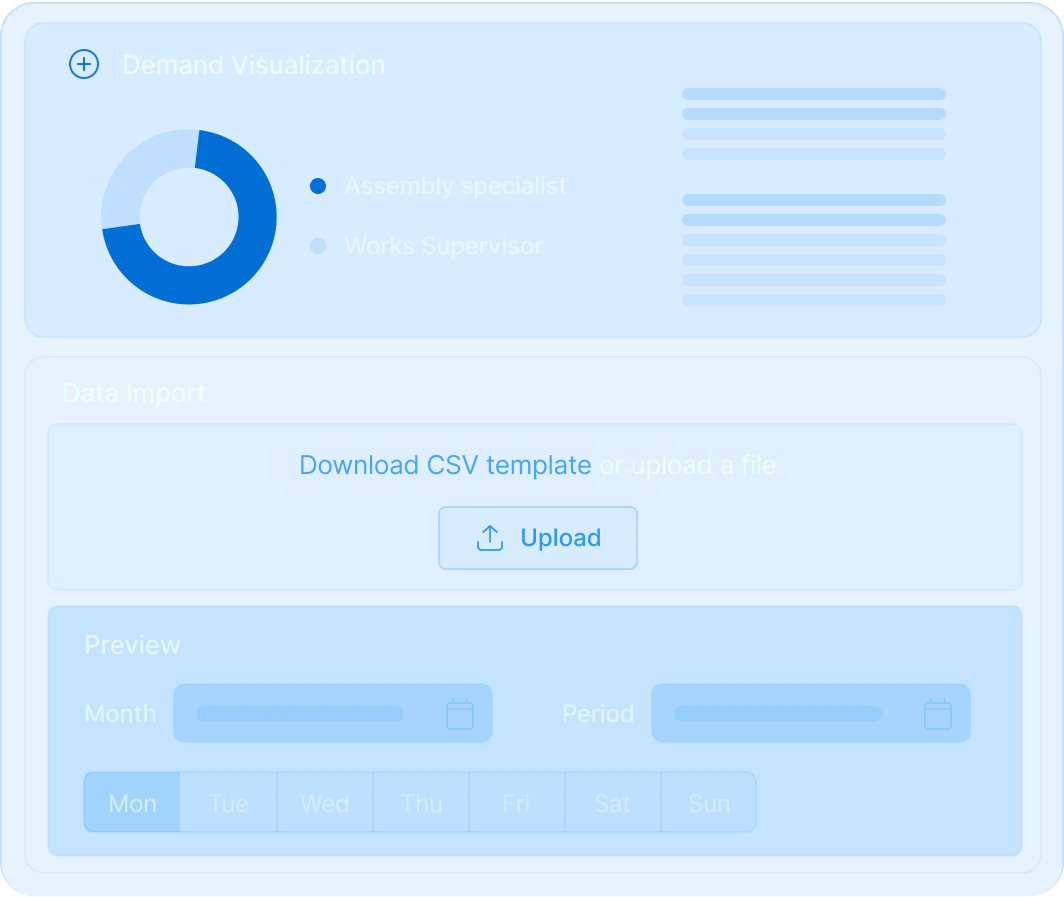Select the Sat day tab
The image size is (1064, 897).
point(613,802)
